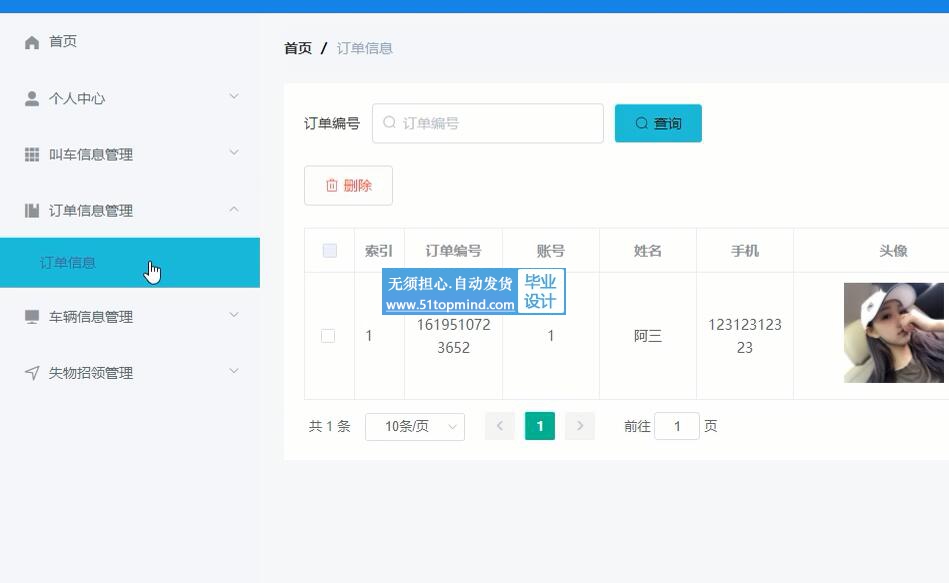Expand the 车辆信息管理 chevron

coord(234,315)
